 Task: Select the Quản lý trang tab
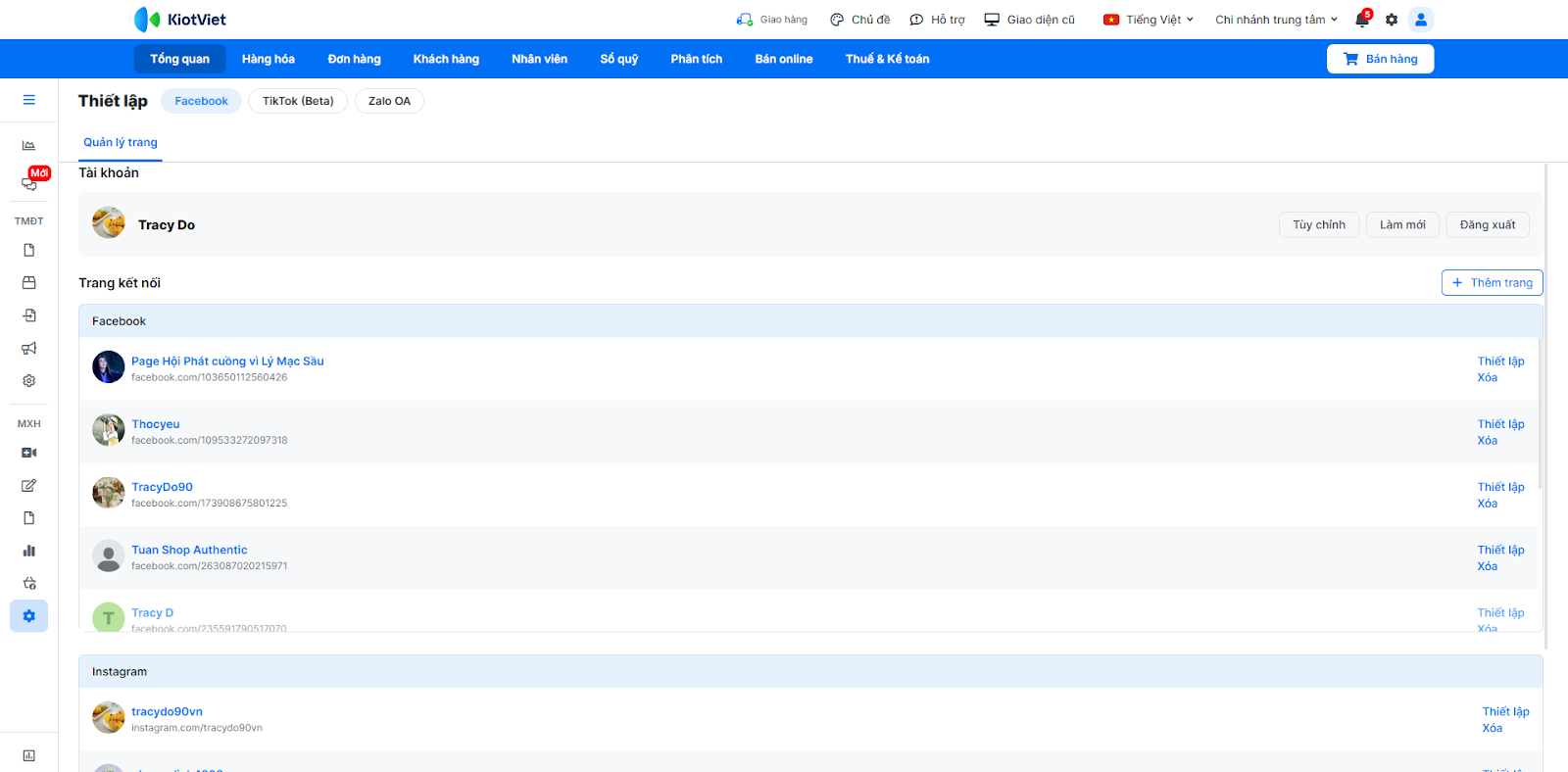click(x=121, y=143)
